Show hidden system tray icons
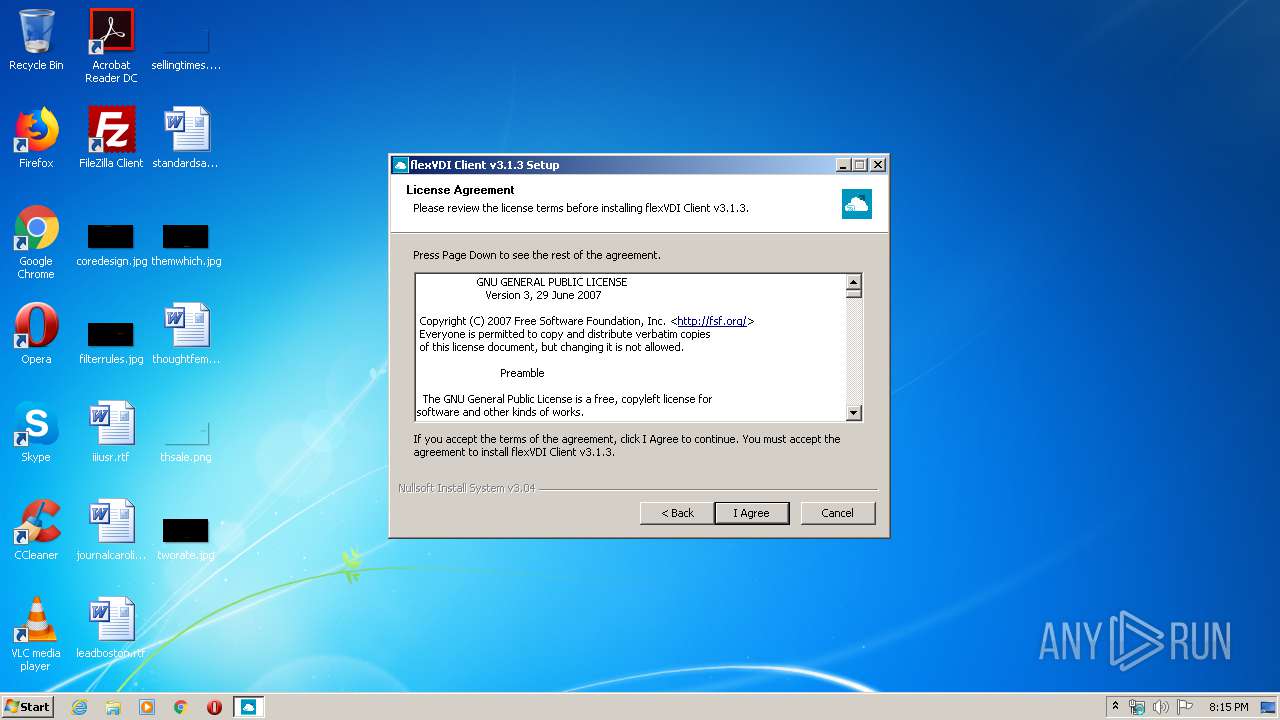This screenshot has height=720, width=1280. 1115,707
